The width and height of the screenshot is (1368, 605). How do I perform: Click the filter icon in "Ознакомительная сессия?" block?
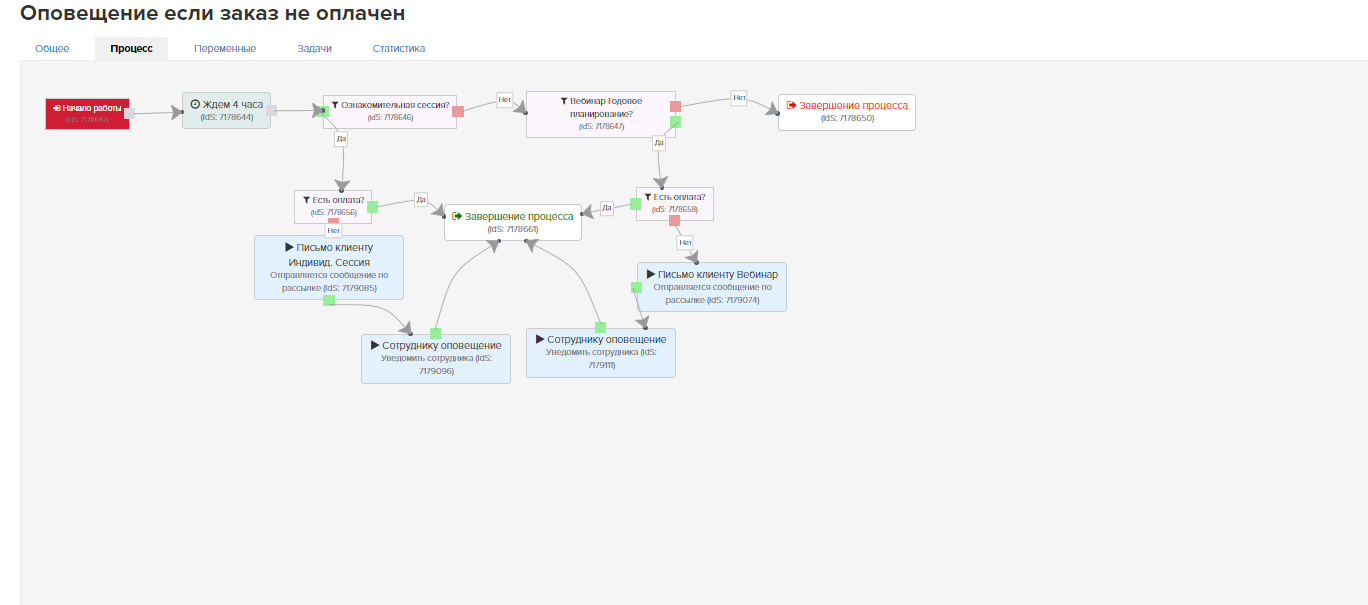click(x=336, y=104)
